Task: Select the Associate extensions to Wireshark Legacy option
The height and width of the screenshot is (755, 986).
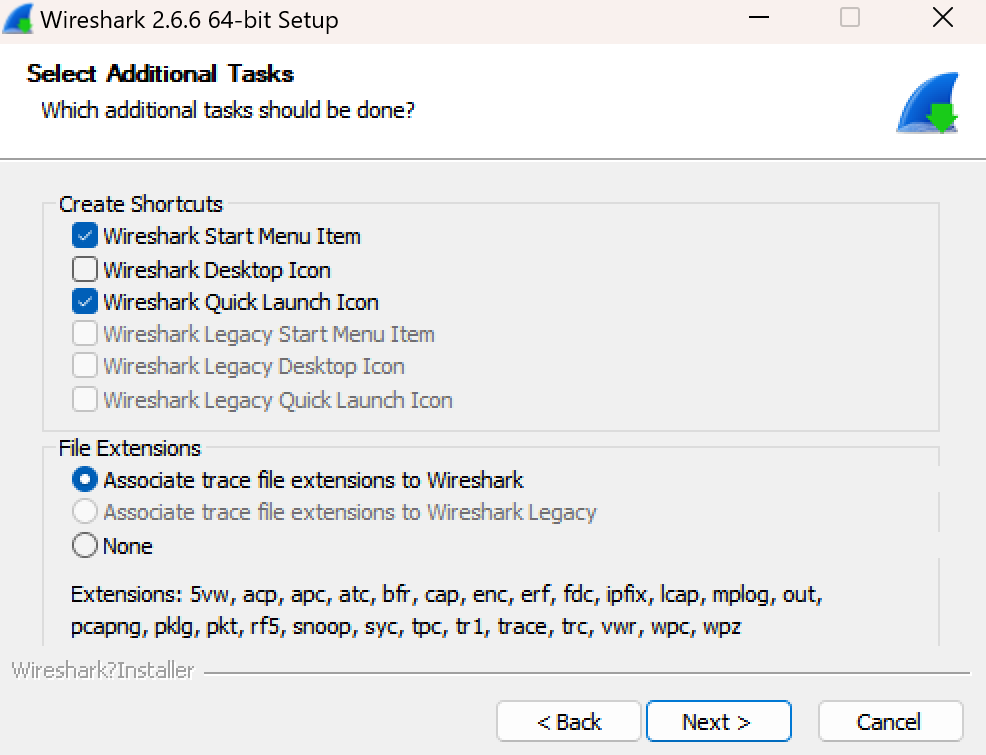Action: [x=86, y=512]
